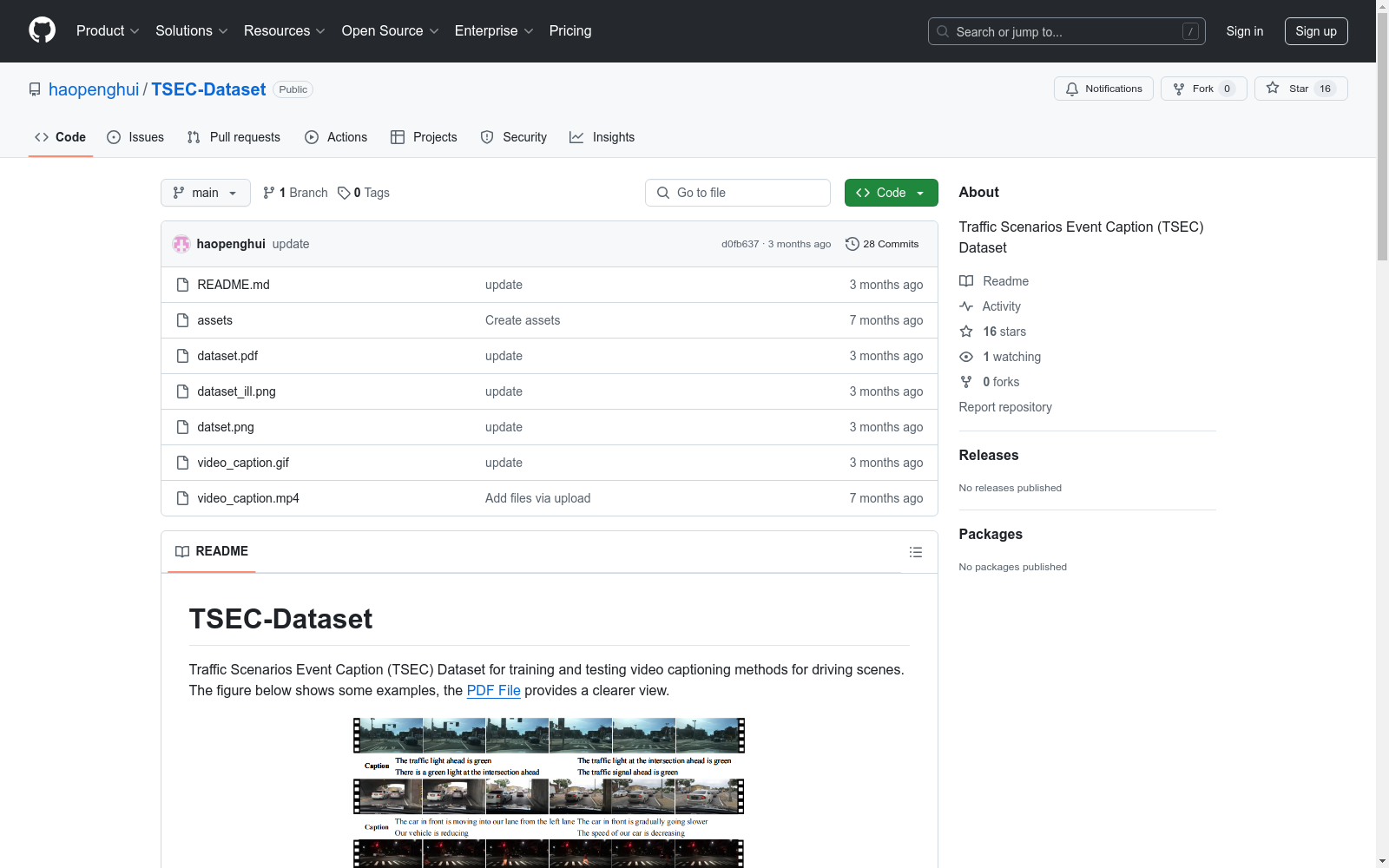The height and width of the screenshot is (868, 1389).
Task: Open the Activity link in About
Action: [x=990, y=306]
